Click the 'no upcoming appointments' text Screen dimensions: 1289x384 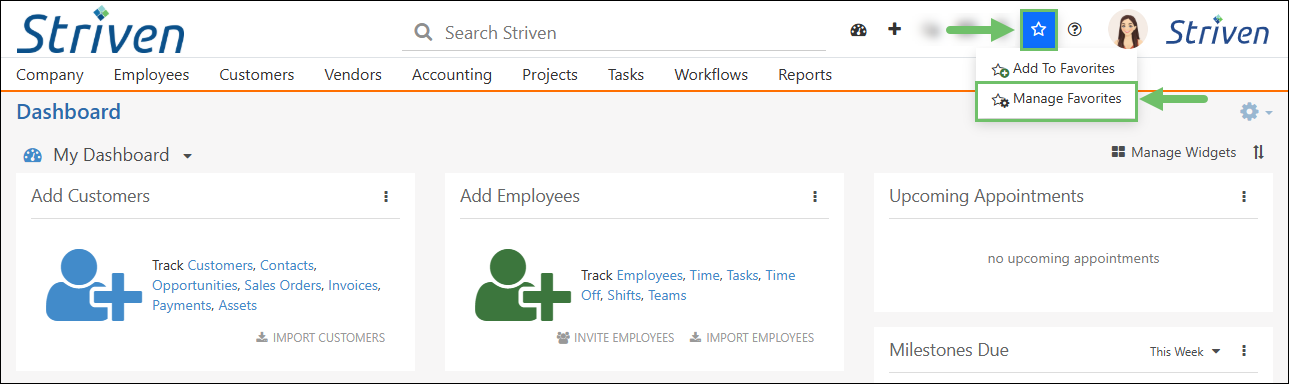pyautogui.click(x=1073, y=258)
